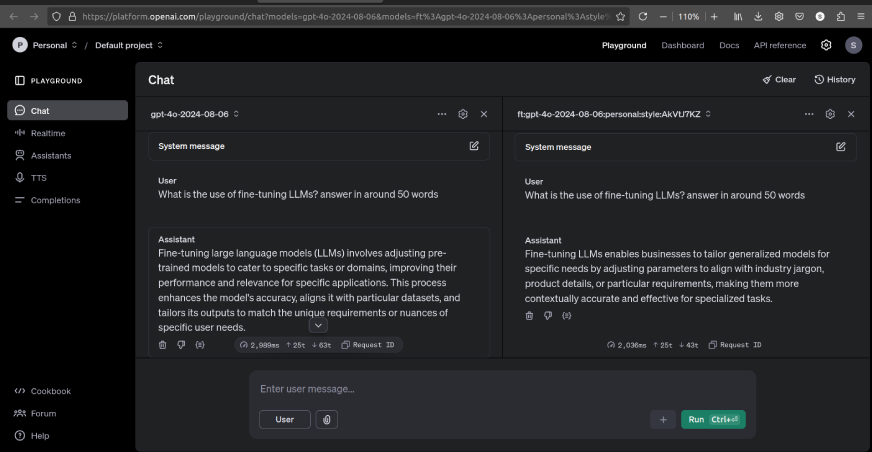Toggle the Playground sidebar panel icon
This screenshot has height=452, width=872.
(x=19, y=81)
